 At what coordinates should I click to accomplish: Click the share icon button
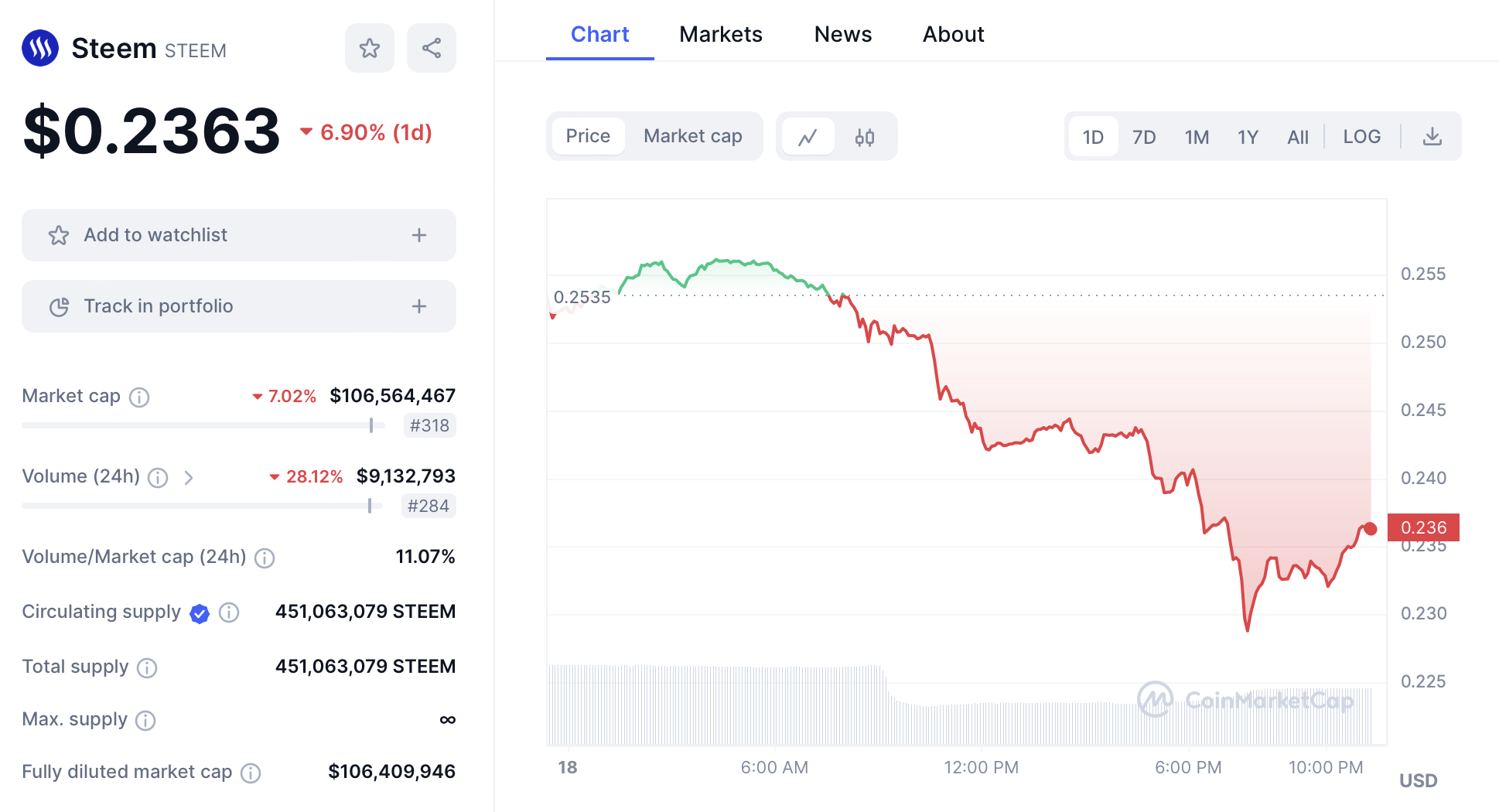coord(432,49)
